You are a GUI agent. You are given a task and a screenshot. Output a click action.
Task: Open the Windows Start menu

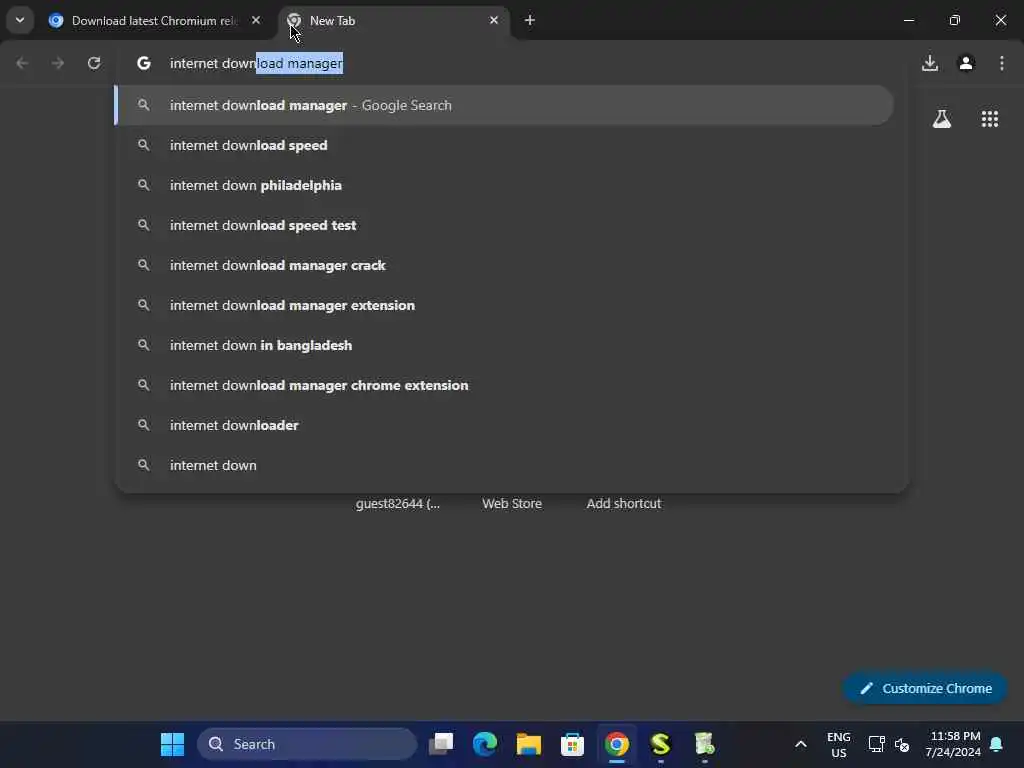[x=172, y=744]
